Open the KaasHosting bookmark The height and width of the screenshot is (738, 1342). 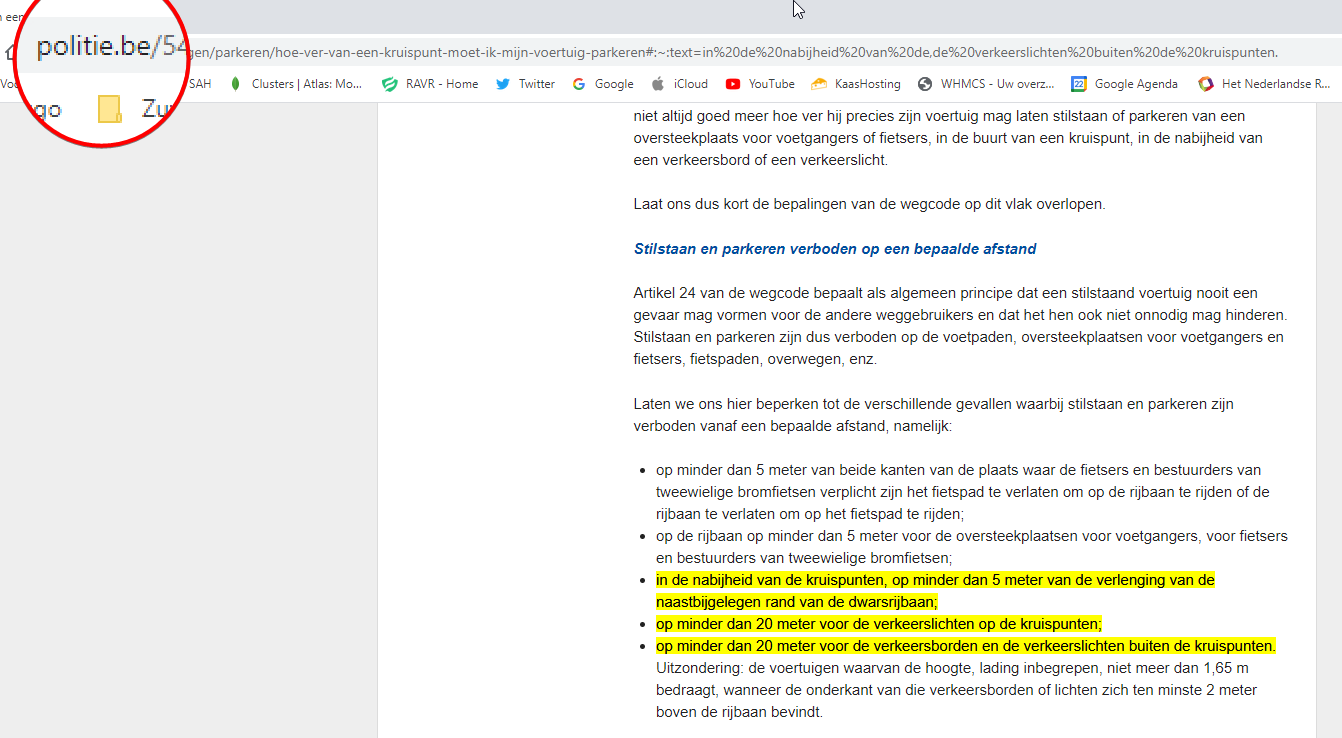[x=856, y=84]
